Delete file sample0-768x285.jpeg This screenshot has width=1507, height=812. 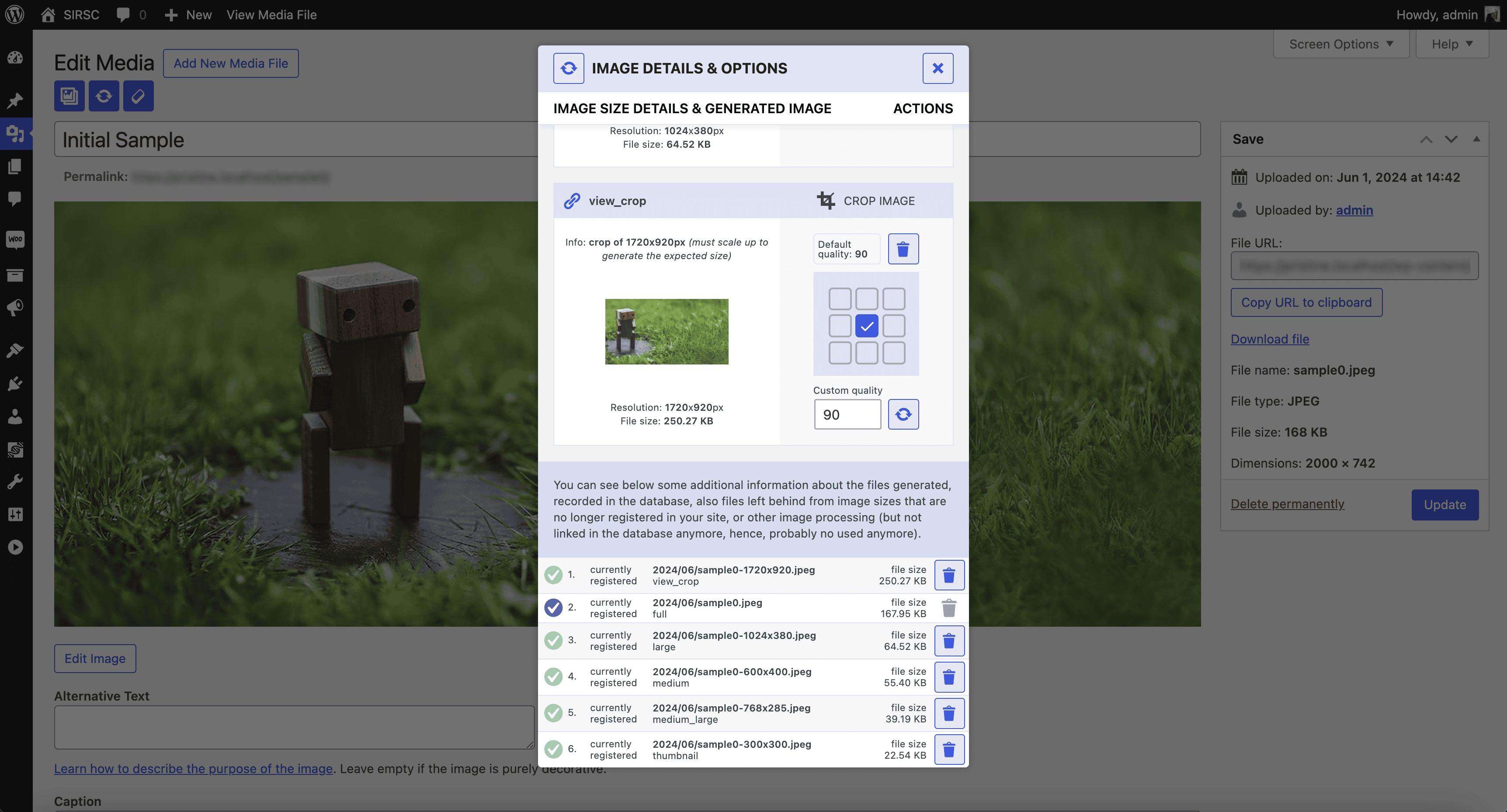tap(949, 713)
